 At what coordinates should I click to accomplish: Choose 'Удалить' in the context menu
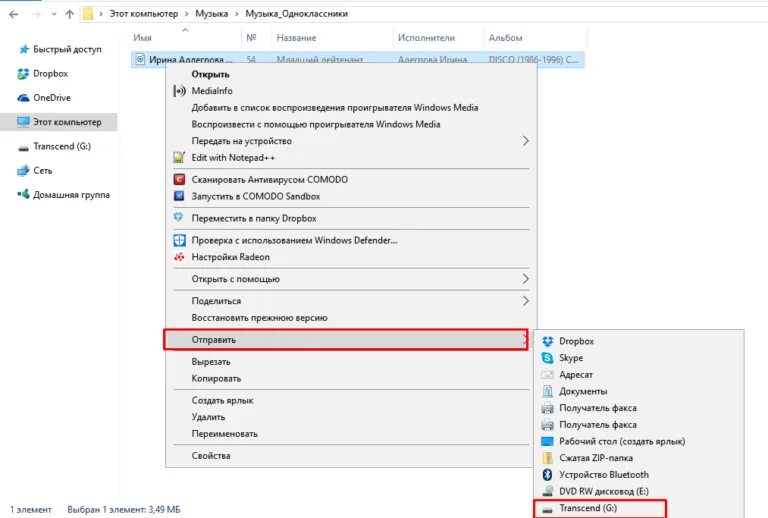coord(351,417)
